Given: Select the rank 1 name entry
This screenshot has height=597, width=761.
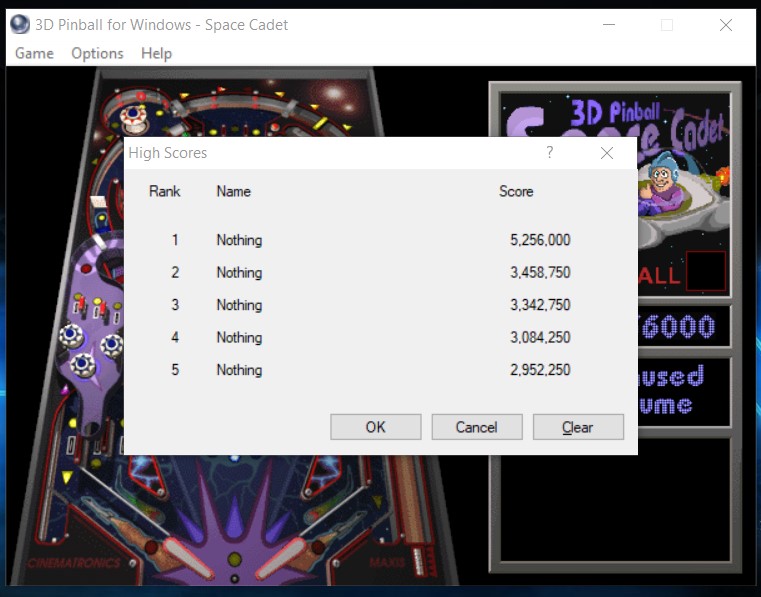Looking at the screenshot, I should (x=239, y=240).
